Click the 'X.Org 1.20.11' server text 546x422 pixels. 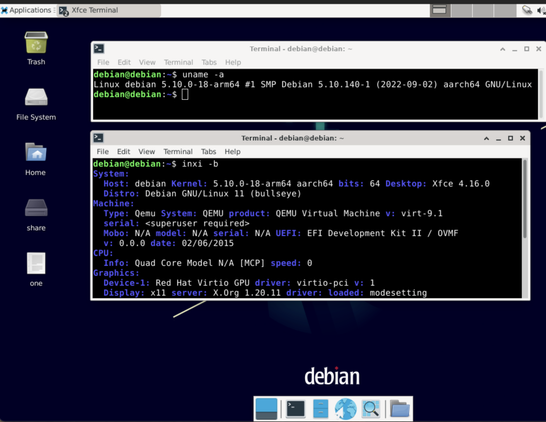click(x=247, y=293)
